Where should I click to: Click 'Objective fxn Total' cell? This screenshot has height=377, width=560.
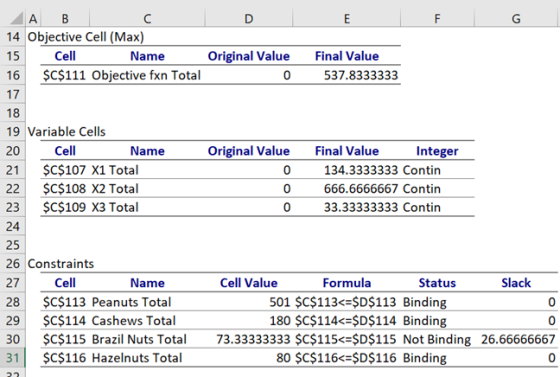[146, 75]
